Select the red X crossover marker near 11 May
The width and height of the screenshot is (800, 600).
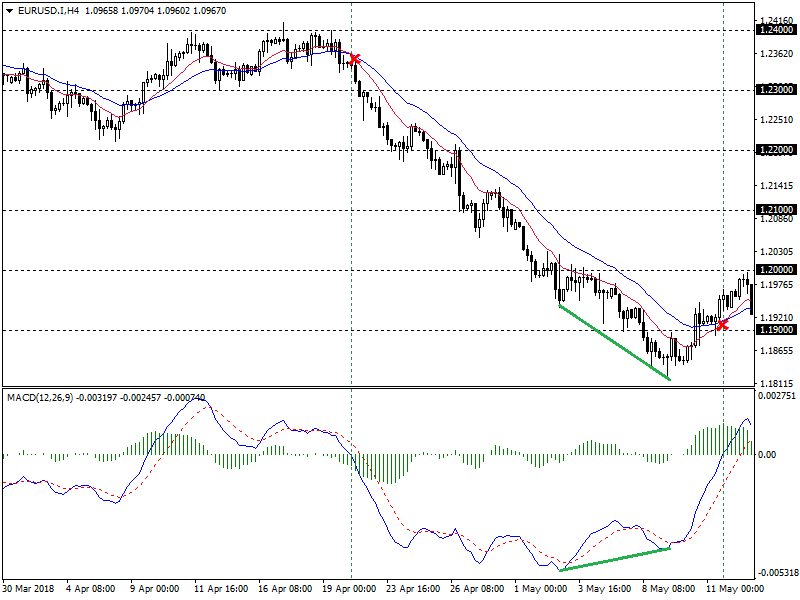tap(722, 324)
